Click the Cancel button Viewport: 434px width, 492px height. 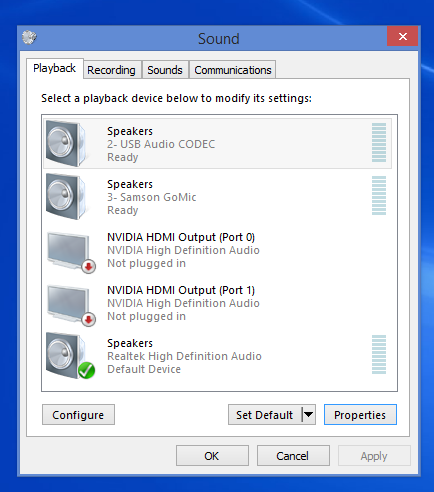[x=293, y=456]
